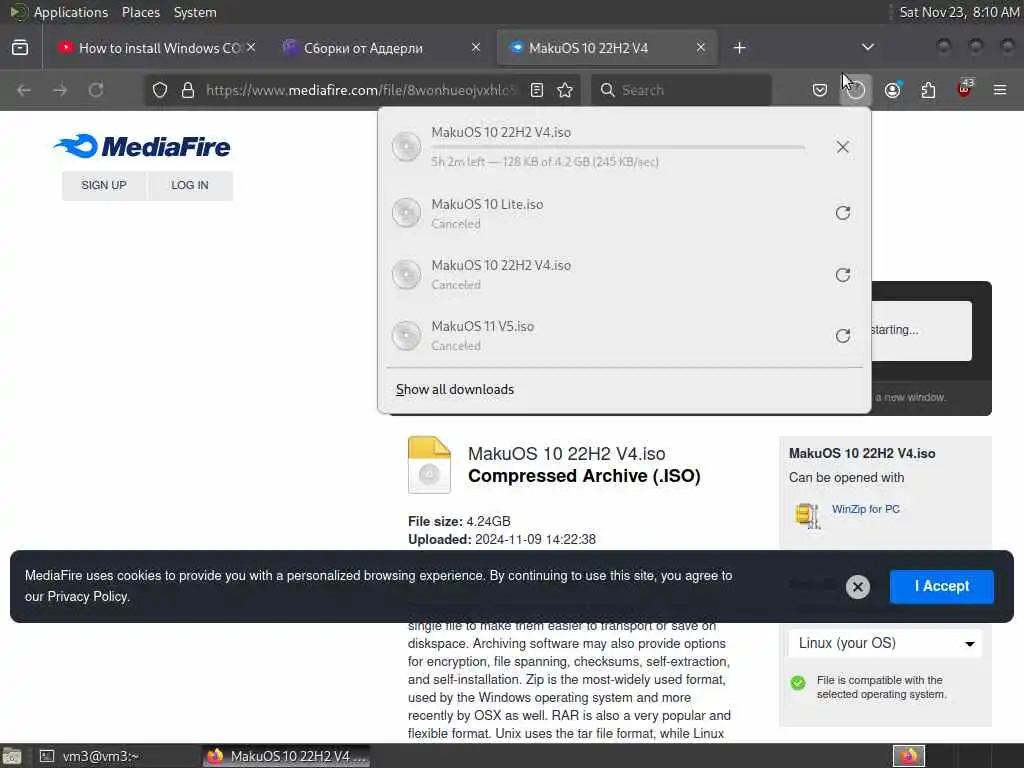Cancel the MakuOS 10 22H2 V4.iso download

(x=843, y=147)
